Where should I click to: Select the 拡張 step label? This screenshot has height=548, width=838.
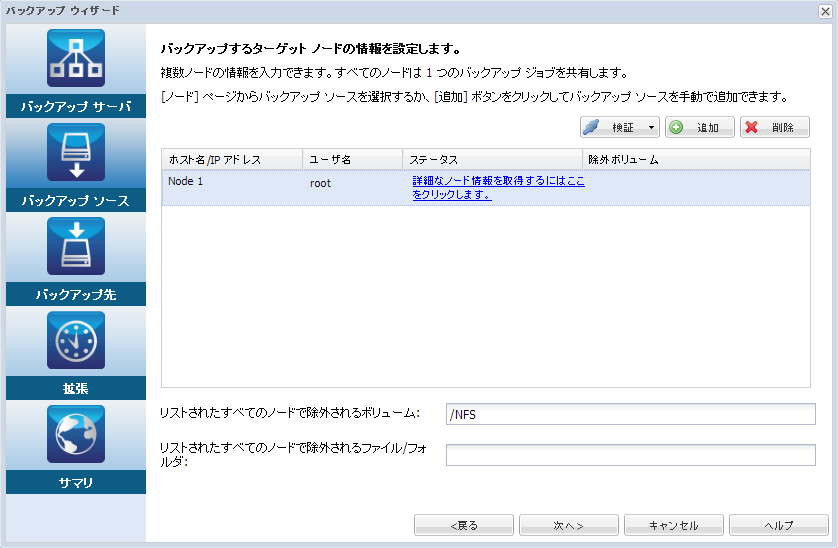76,389
